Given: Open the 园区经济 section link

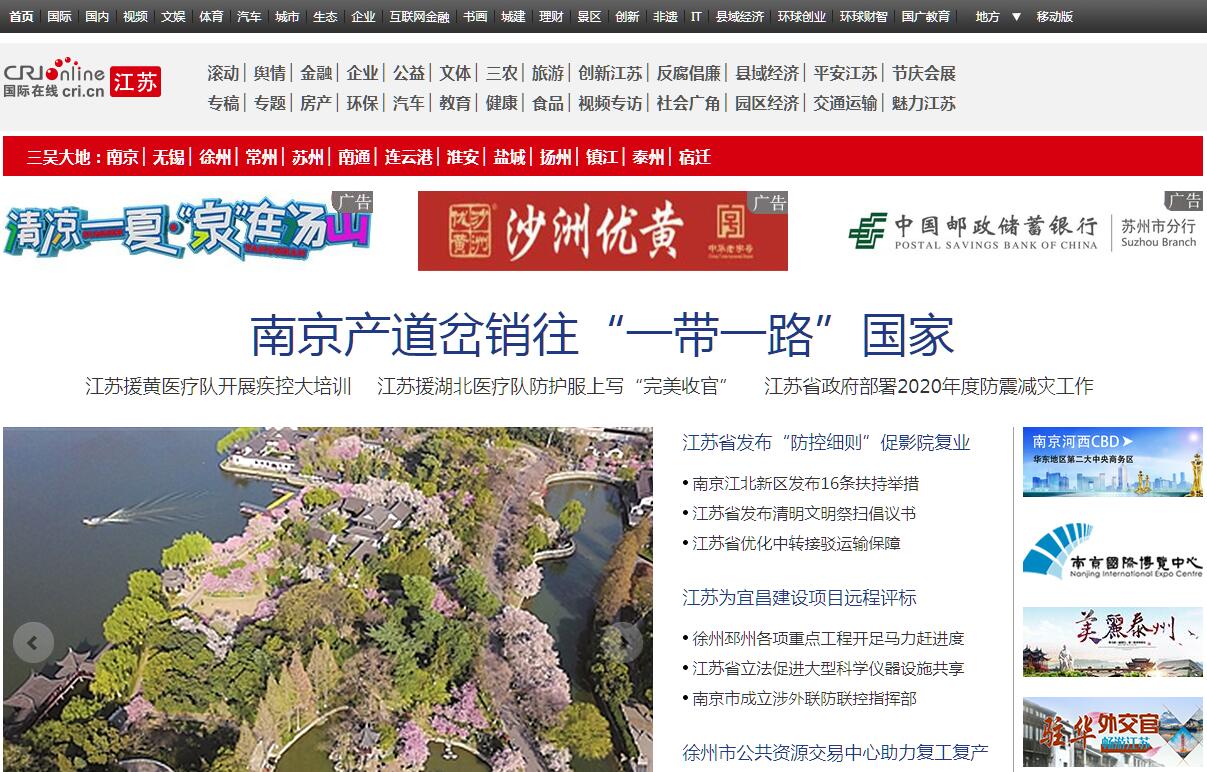Looking at the screenshot, I should (x=767, y=103).
